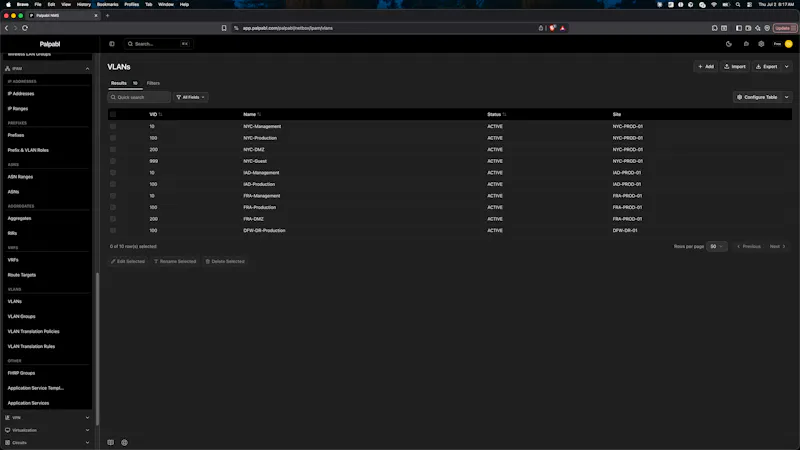Check the DFW-DR-Production row checkbox

point(113,231)
